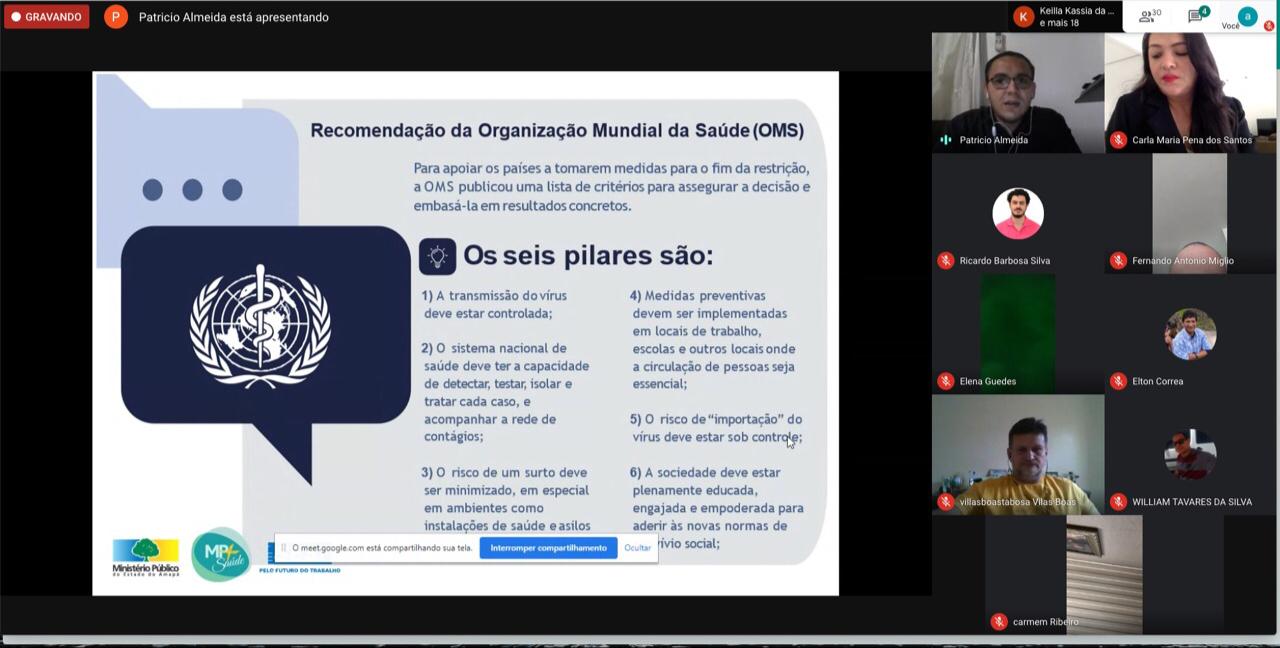Viewport: 1280px width, 648px height.
Task: Click Keilla Kassia's orange K avatar
Action: 1023,17
